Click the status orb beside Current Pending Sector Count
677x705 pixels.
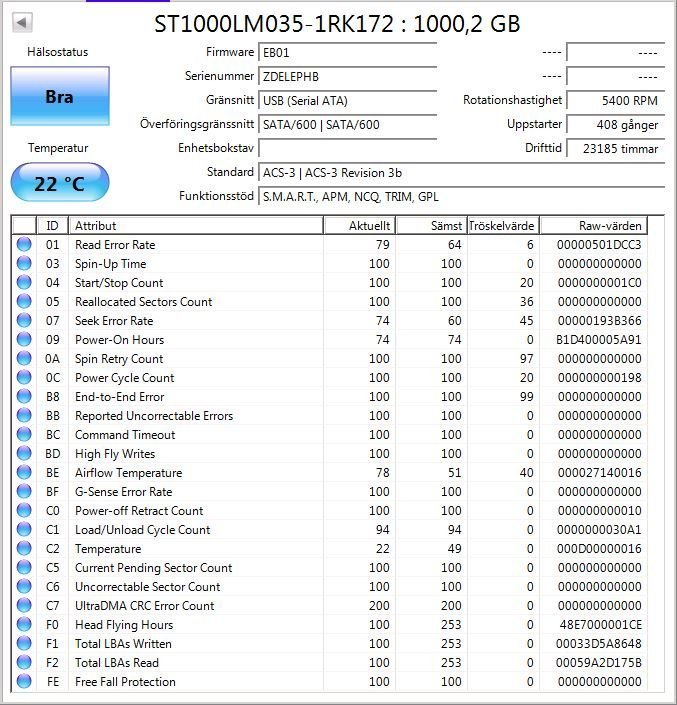tap(24, 568)
